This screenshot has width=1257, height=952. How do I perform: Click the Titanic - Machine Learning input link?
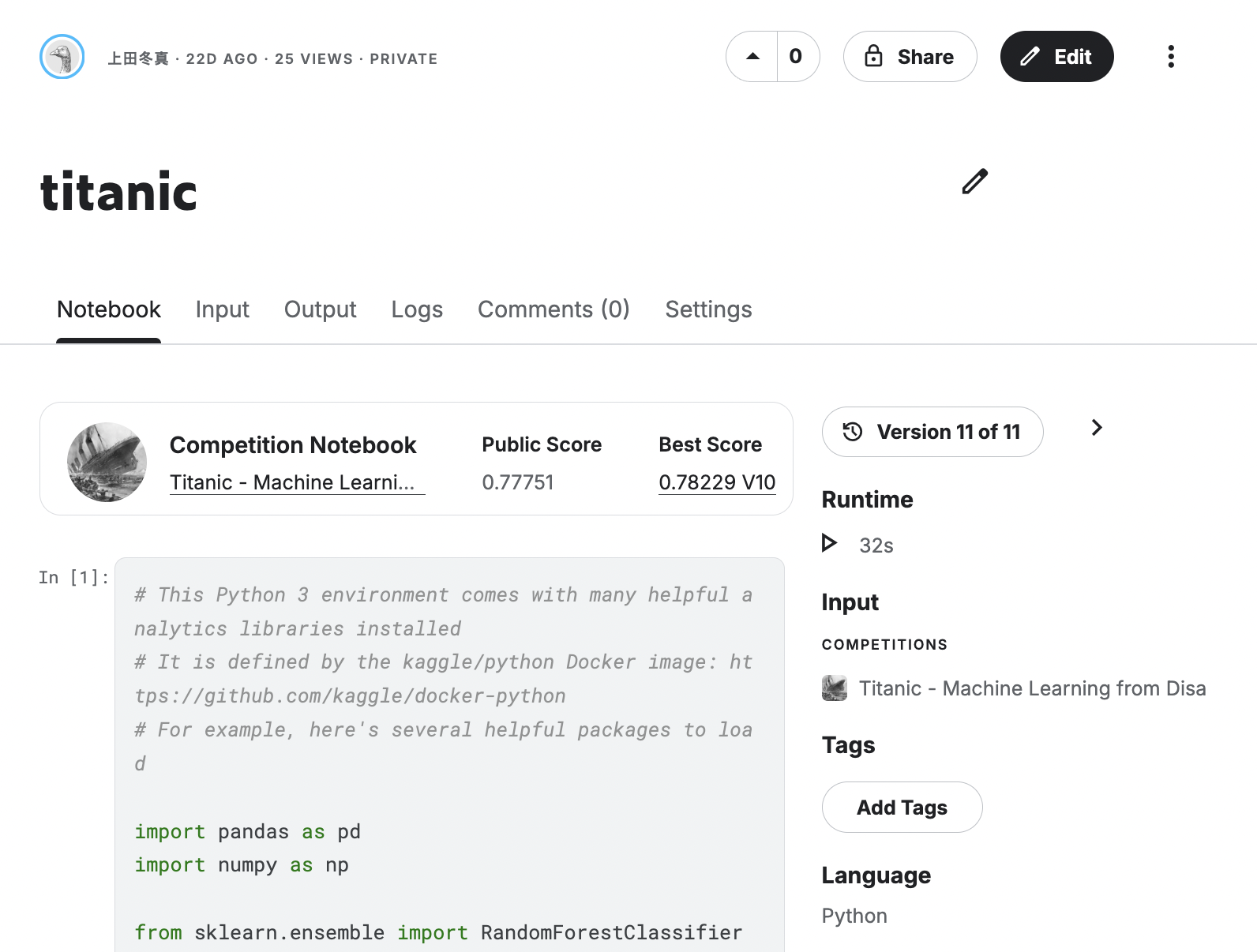[x=1032, y=688]
